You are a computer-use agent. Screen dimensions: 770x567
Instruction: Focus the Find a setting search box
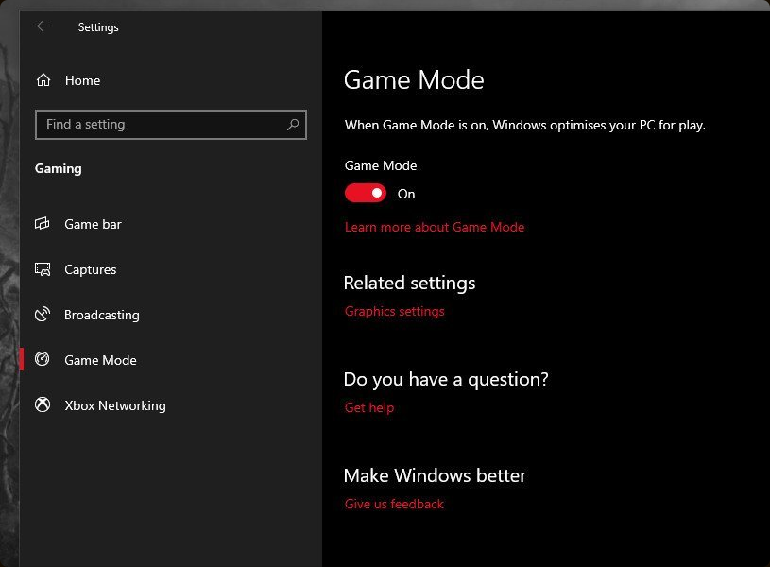pos(171,125)
